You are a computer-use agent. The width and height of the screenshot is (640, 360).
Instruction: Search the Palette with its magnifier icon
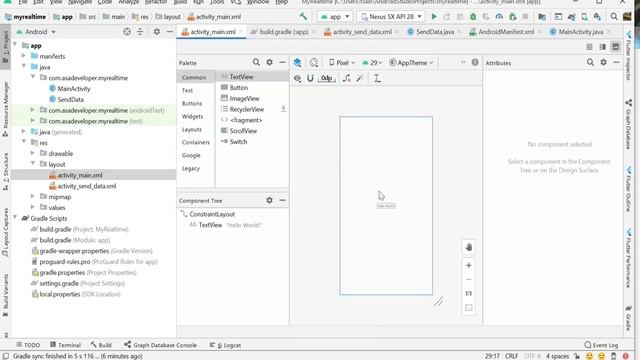(256, 62)
